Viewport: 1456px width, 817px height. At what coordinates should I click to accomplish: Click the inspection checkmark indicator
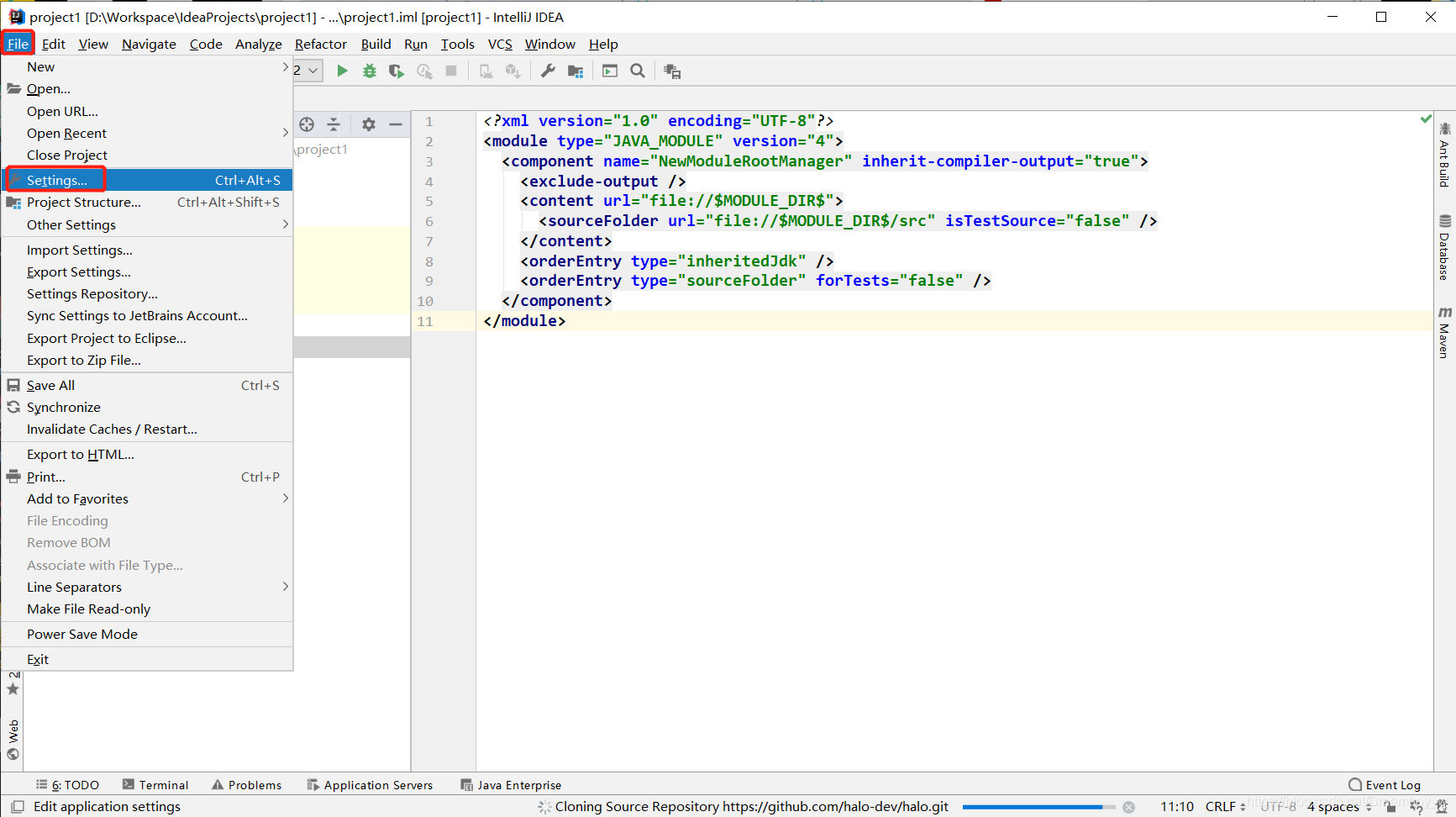coord(1425,119)
